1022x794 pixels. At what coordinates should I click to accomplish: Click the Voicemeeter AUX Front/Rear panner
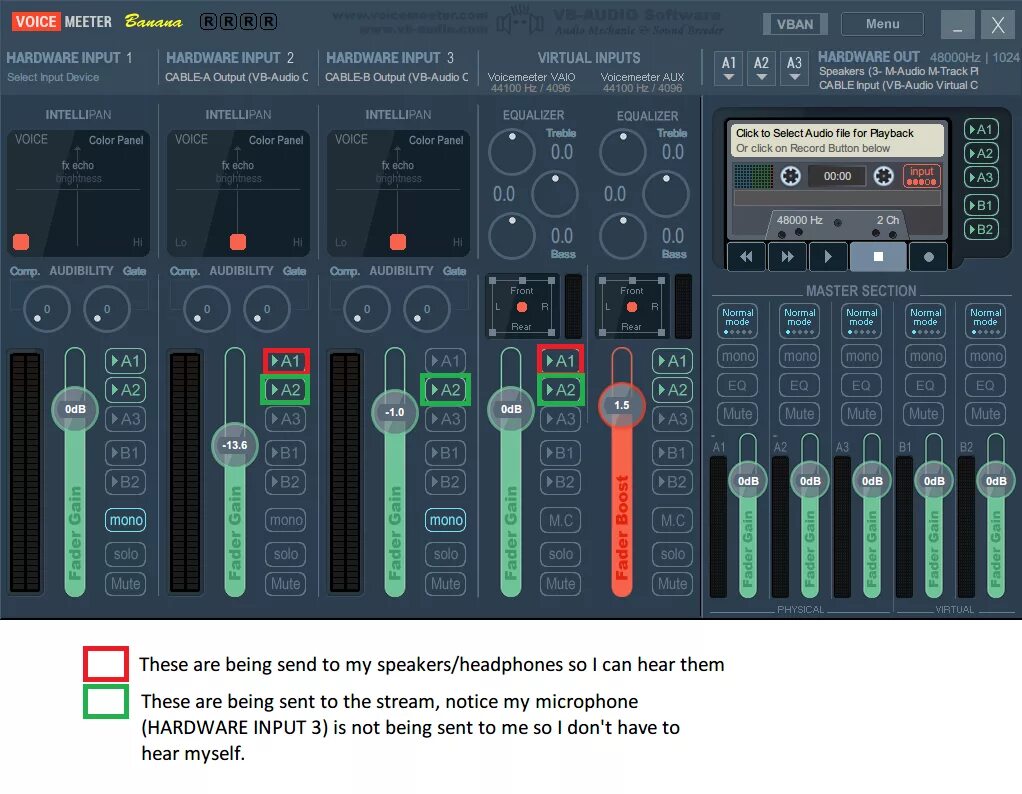632,307
